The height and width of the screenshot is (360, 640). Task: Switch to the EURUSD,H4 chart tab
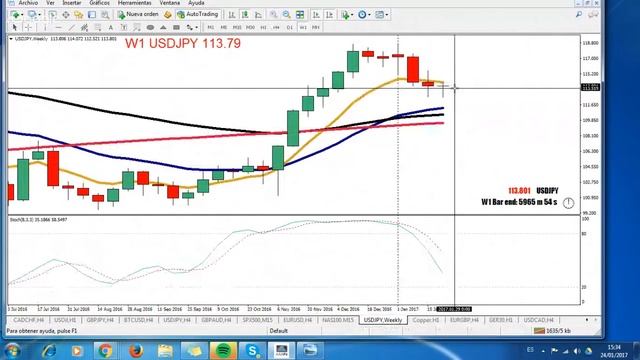(x=297, y=320)
